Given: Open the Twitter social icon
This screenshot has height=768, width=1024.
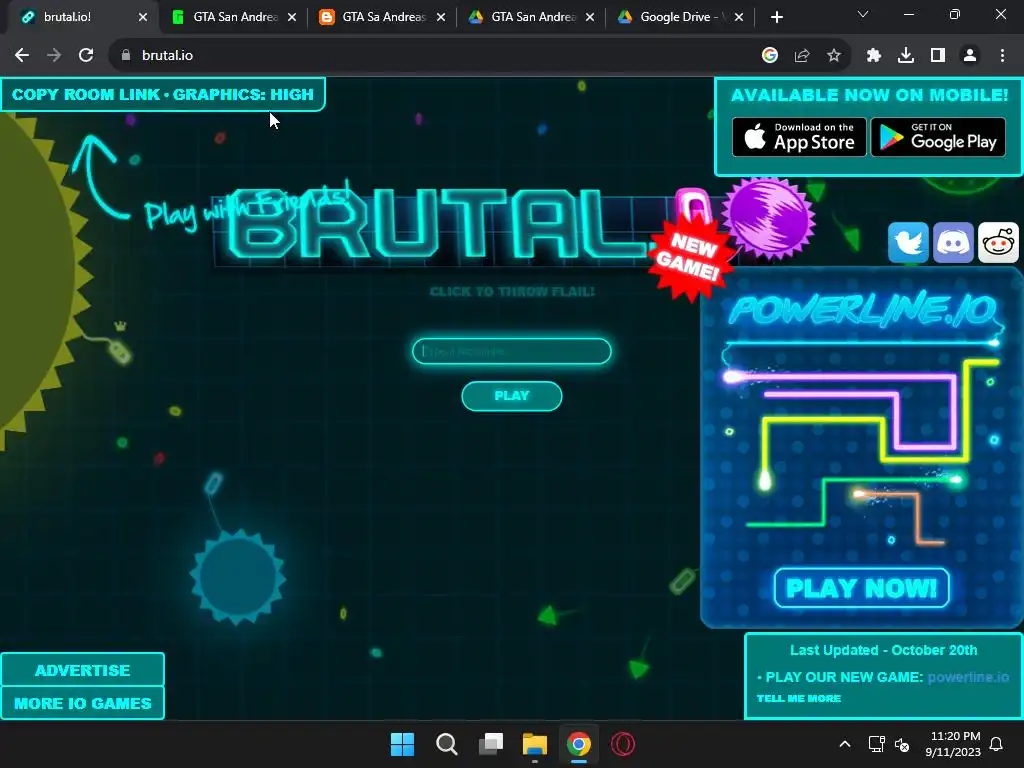Looking at the screenshot, I should tap(908, 242).
